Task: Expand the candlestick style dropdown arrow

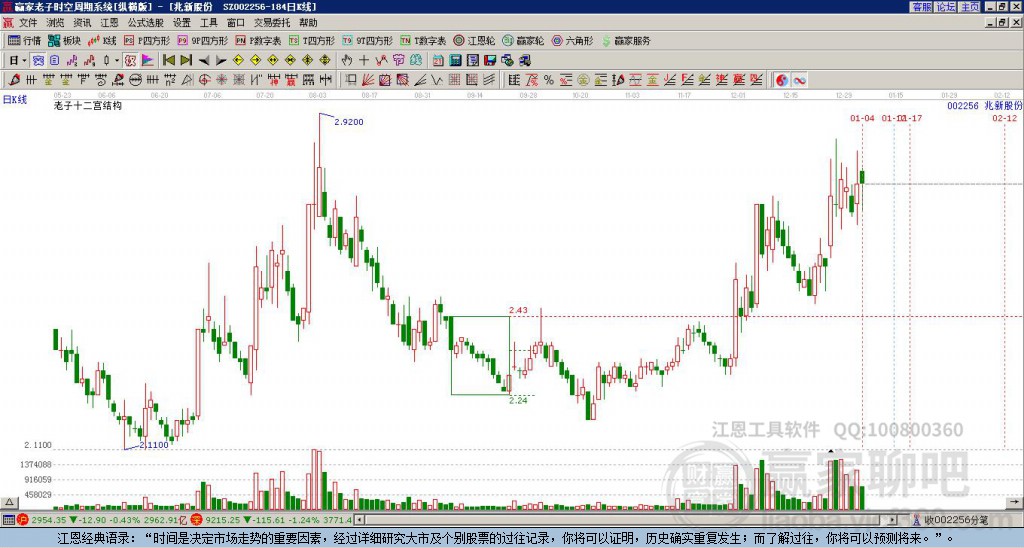Action: pyautogui.click(x=117, y=60)
